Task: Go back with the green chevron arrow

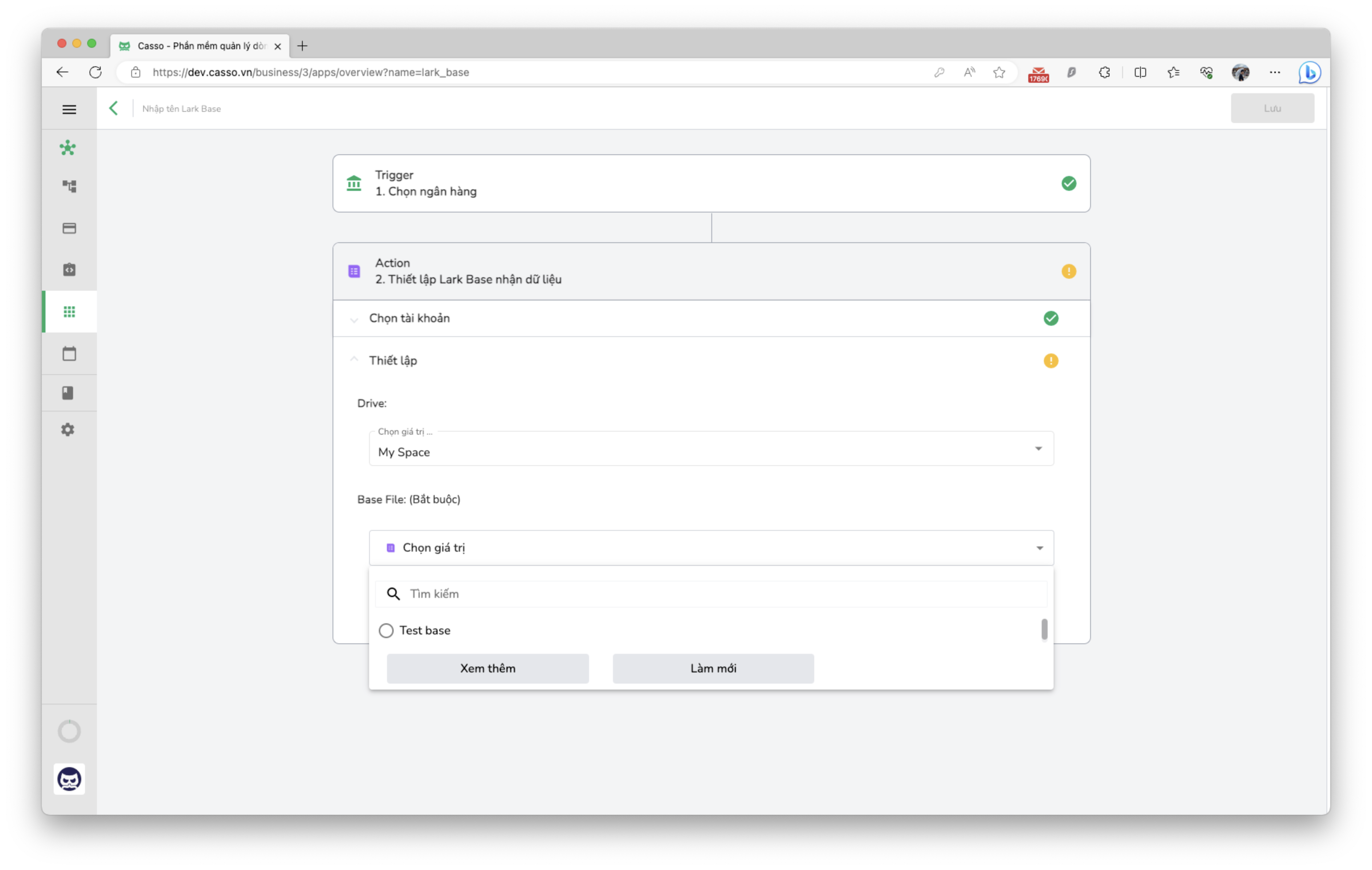Action: tap(113, 108)
